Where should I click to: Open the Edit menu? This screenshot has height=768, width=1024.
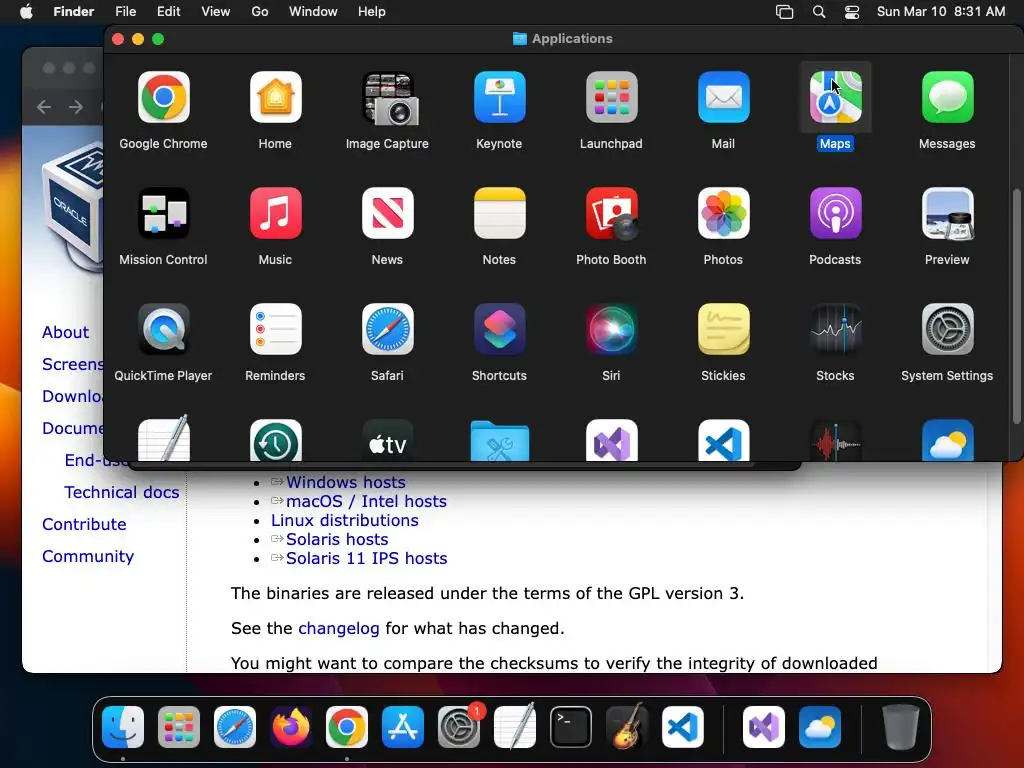click(168, 12)
